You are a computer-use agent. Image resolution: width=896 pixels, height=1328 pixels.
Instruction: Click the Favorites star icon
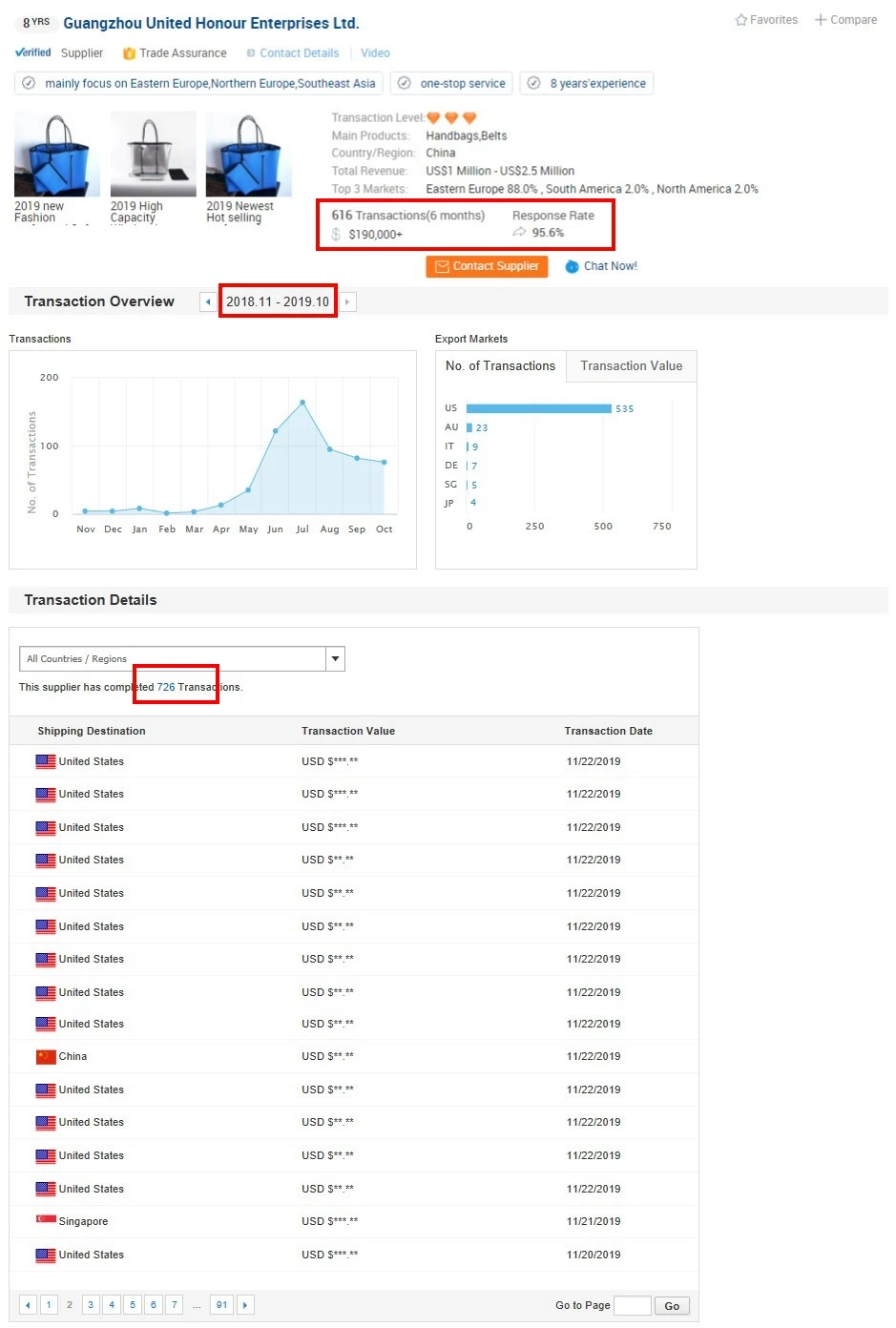point(741,20)
